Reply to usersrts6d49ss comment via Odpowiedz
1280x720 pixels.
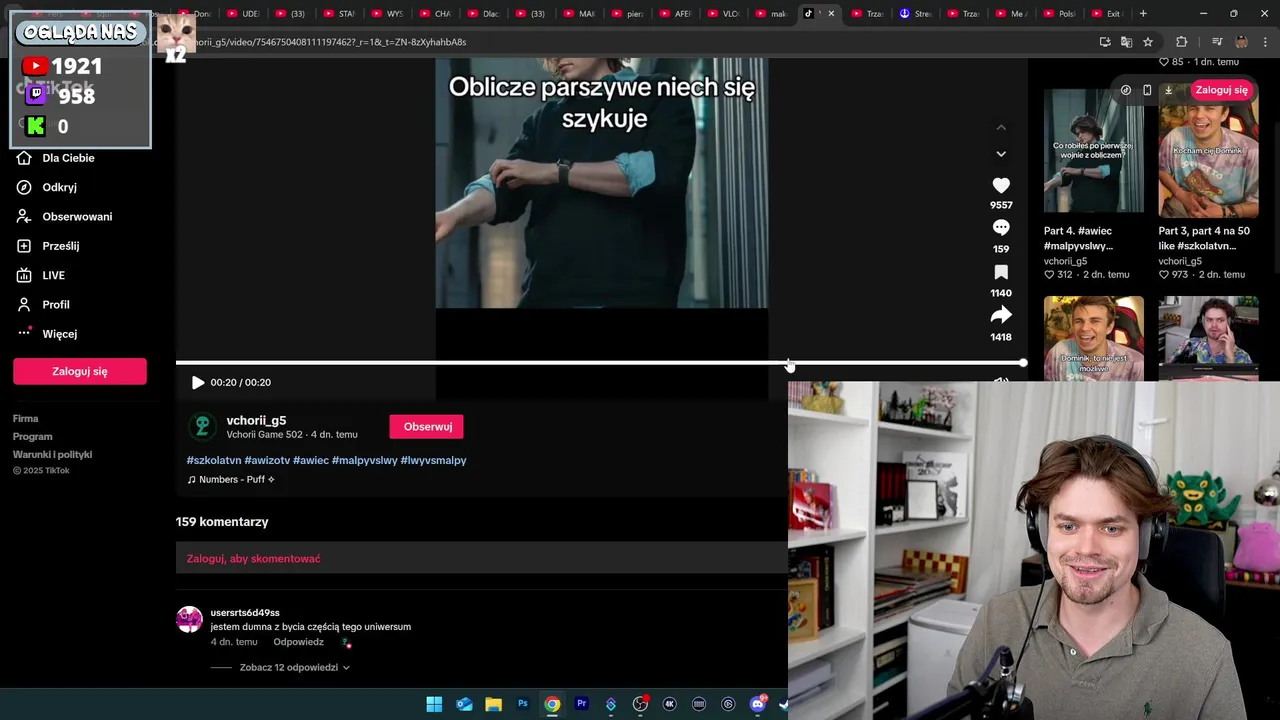pos(298,642)
